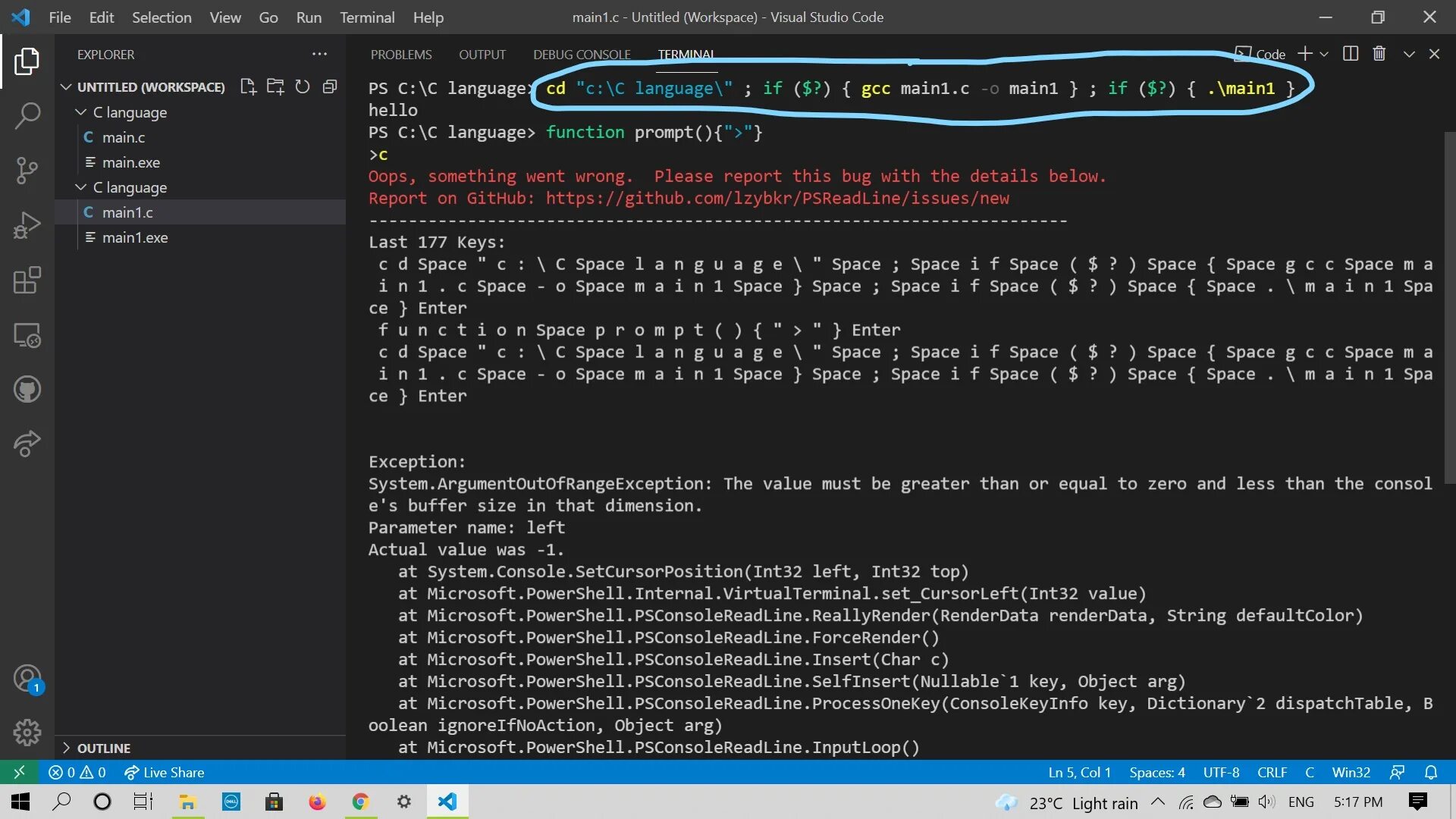Open feedback icon in status bar
The width and height of the screenshot is (1456, 819).
pyautogui.click(x=1397, y=772)
